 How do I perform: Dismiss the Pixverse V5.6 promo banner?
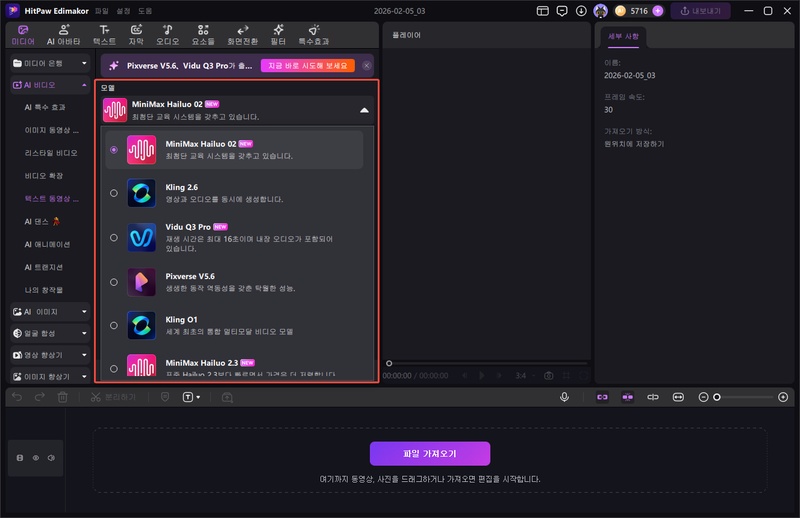coord(366,65)
